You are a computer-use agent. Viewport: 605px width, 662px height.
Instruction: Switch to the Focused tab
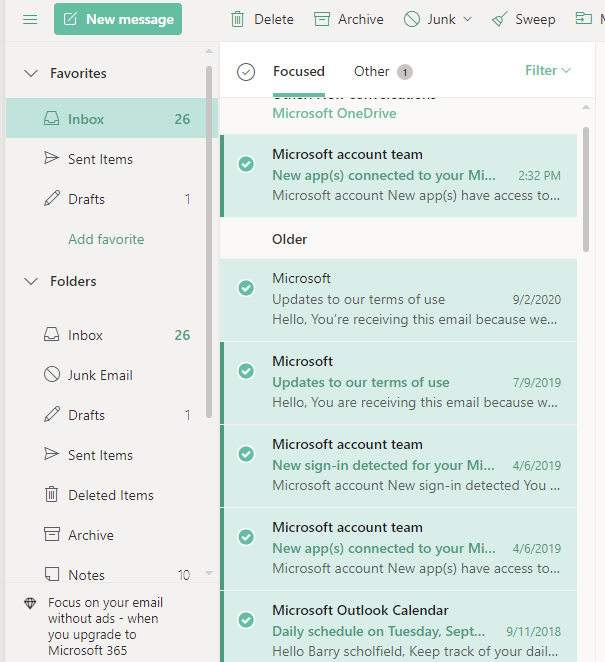point(298,71)
